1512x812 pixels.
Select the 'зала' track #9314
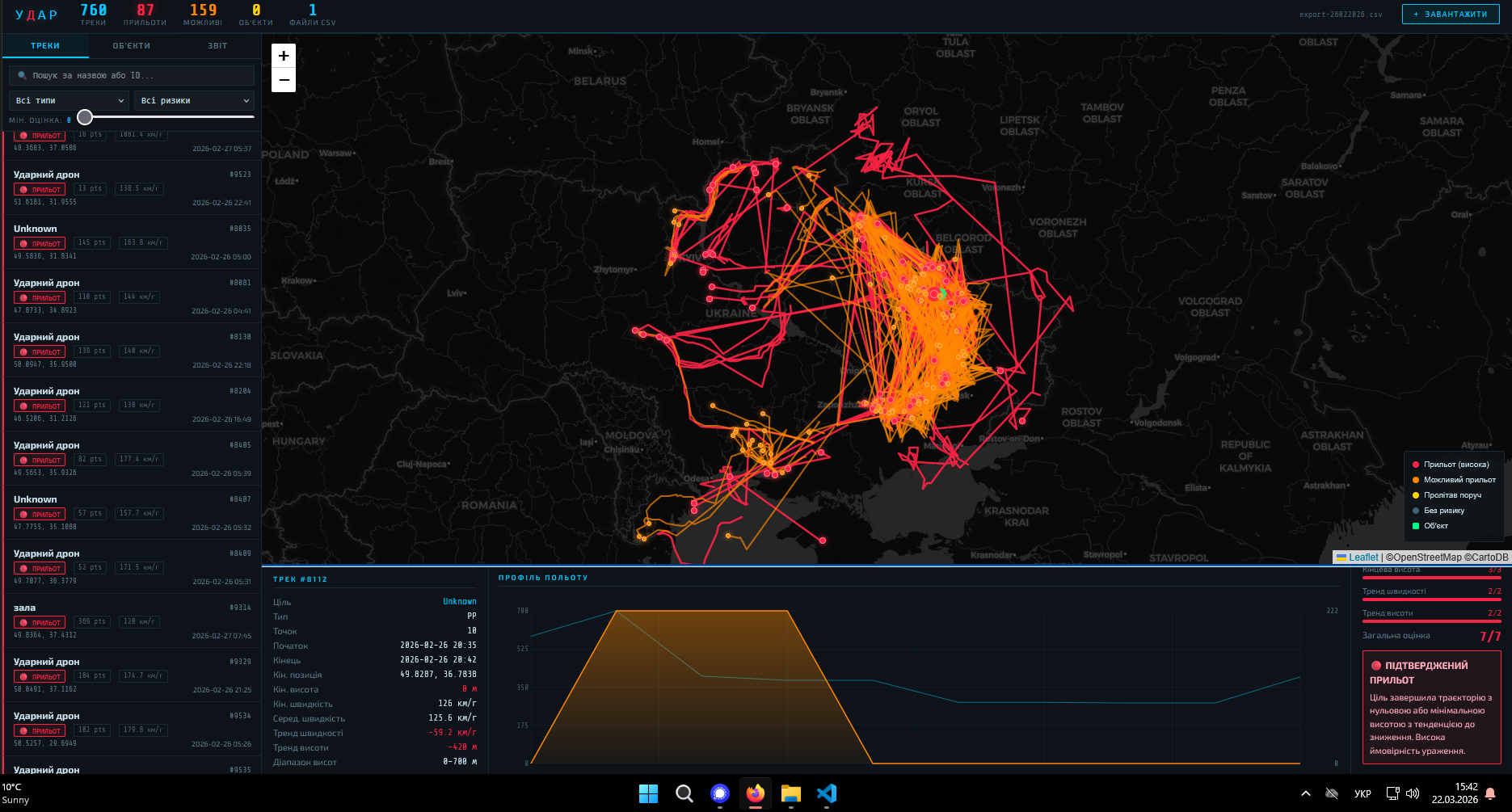[x=132, y=621]
